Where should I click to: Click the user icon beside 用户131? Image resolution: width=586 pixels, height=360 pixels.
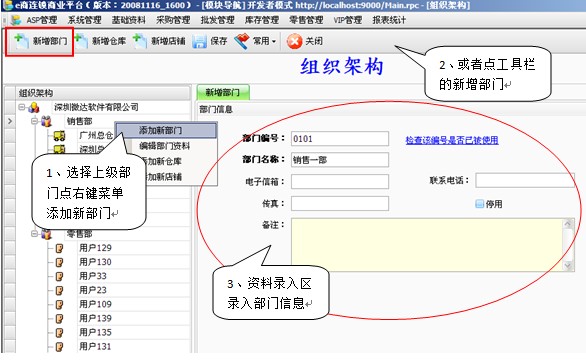(59, 347)
